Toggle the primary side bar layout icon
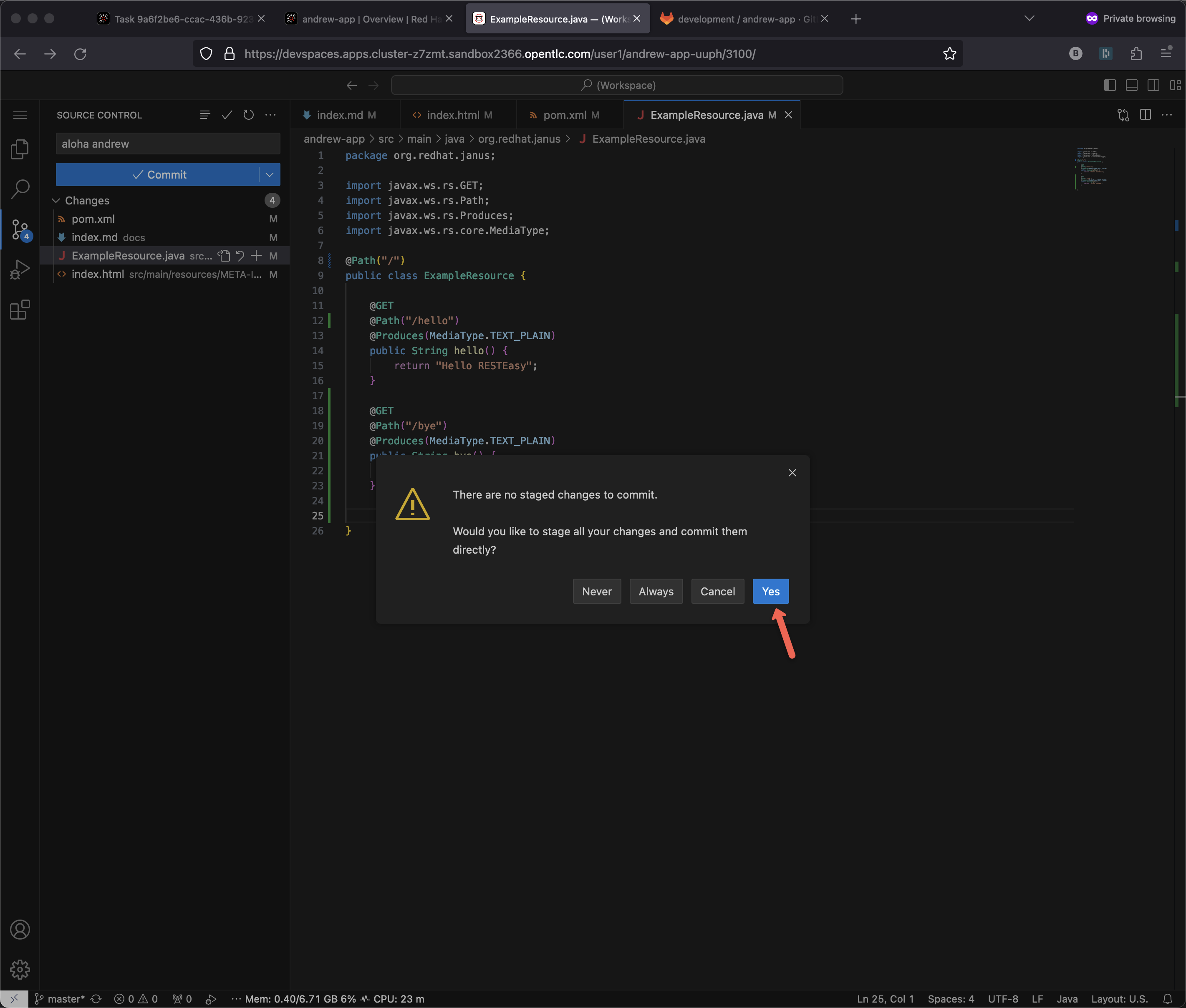This screenshot has width=1186, height=1008. point(1109,85)
